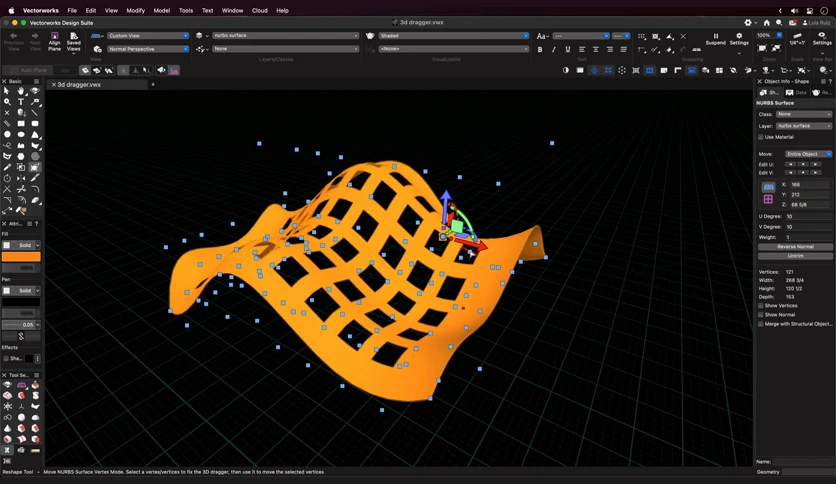Select the Rectangle tool
This screenshot has width=836, height=484.
21,124
